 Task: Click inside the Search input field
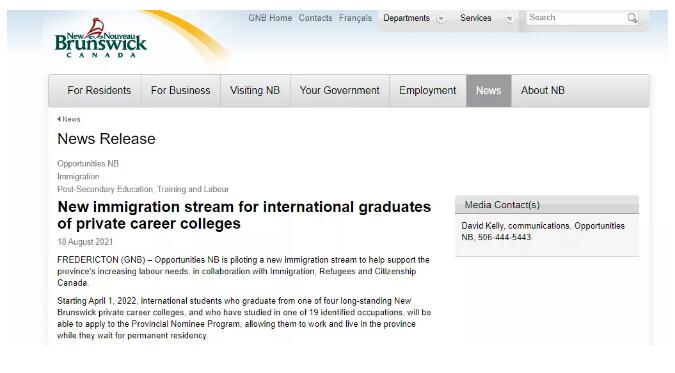pos(576,18)
